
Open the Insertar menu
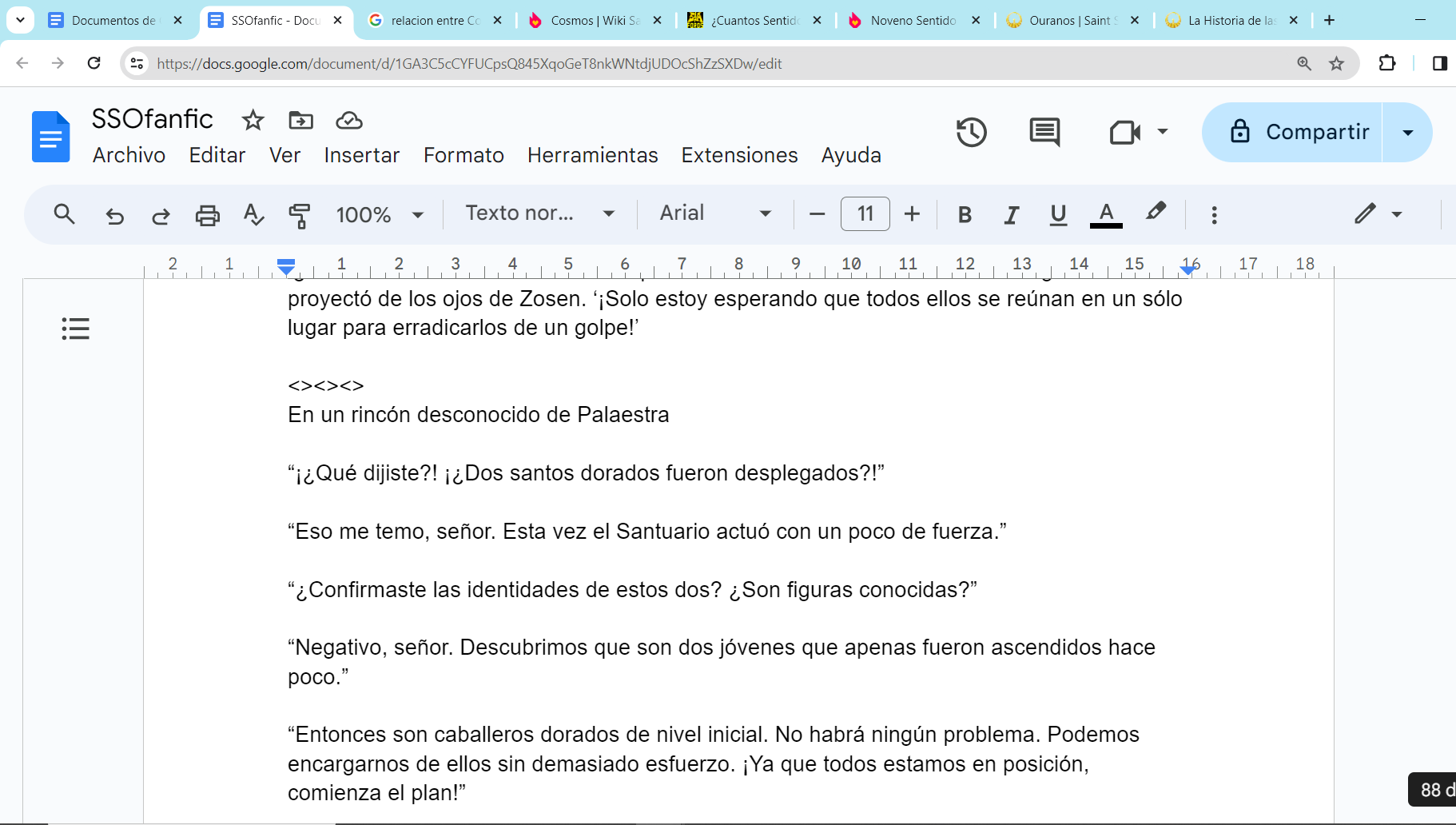pyautogui.click(x=361, y=155)
